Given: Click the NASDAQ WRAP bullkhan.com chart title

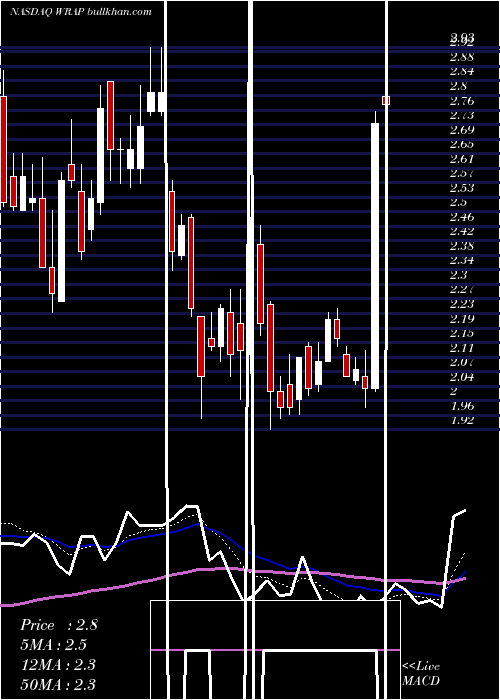Looking at the screenshot, I should coord(81,12).
